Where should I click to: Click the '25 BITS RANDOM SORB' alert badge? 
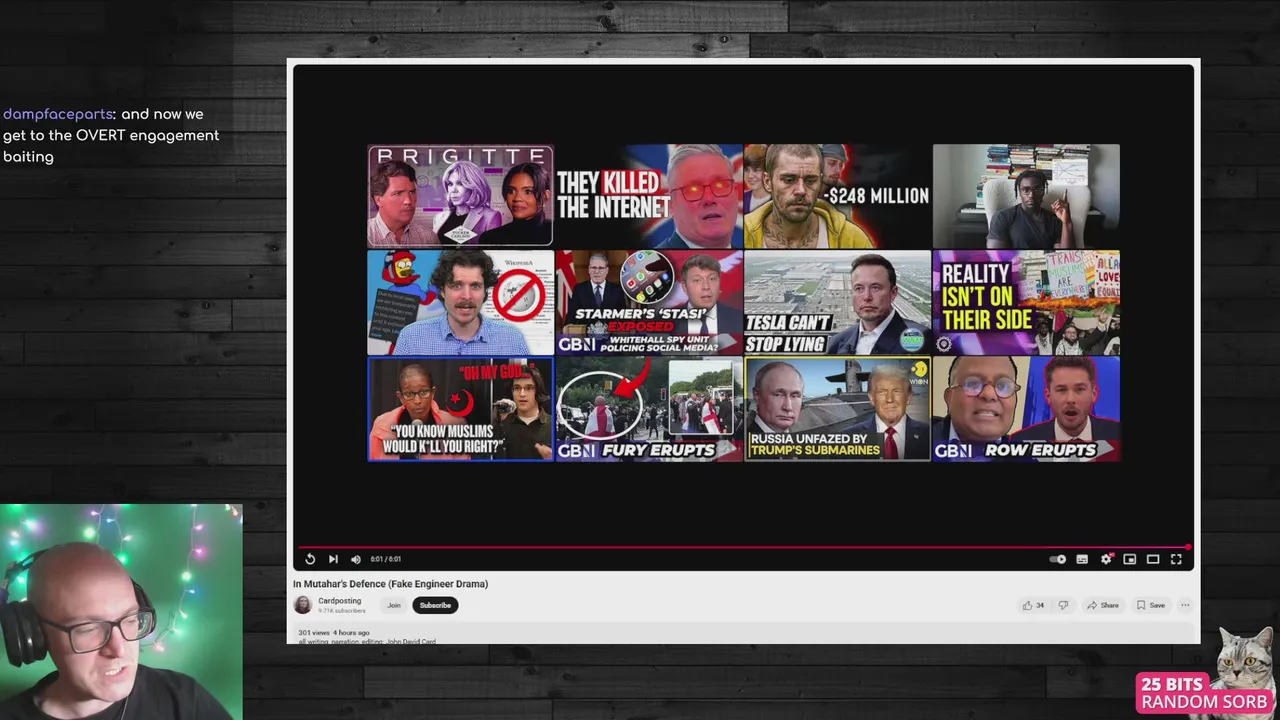click(x=1203, y=693)
